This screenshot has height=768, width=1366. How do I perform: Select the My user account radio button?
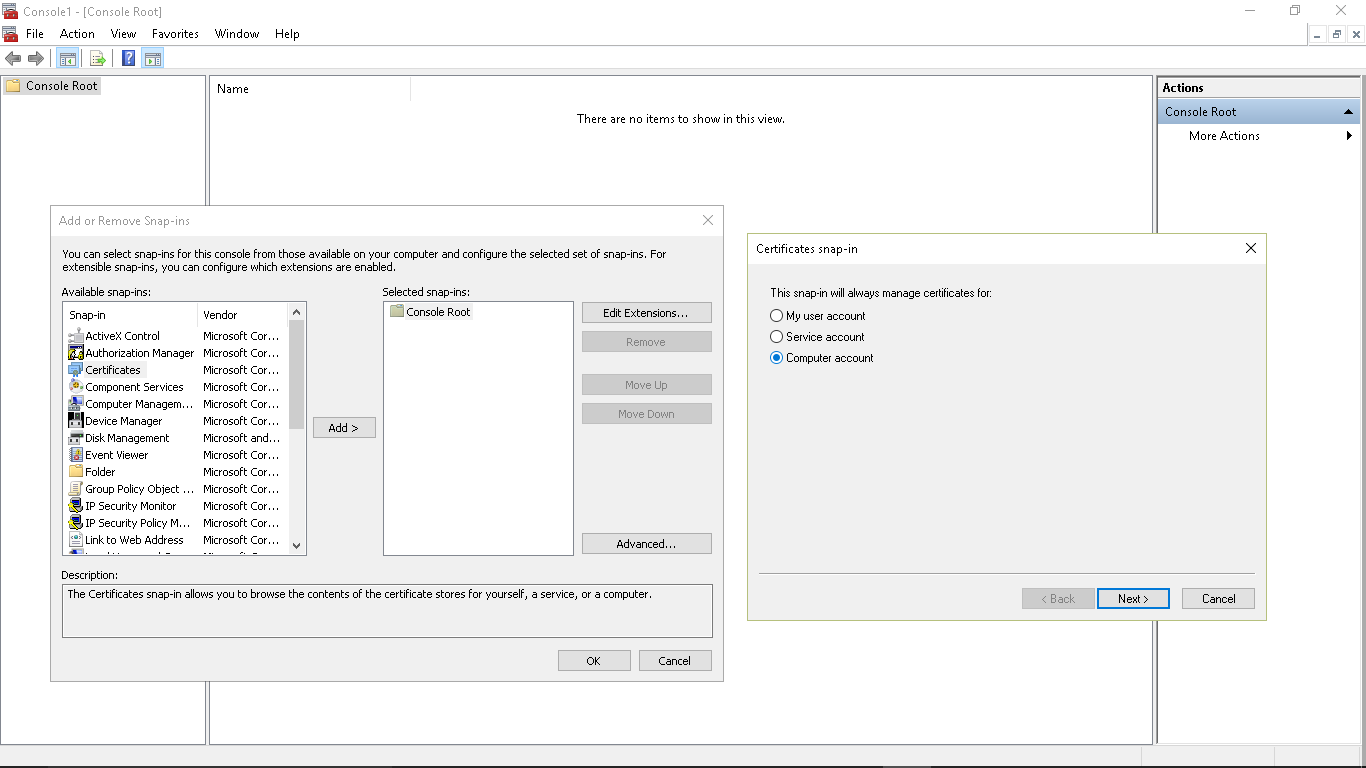776,315
